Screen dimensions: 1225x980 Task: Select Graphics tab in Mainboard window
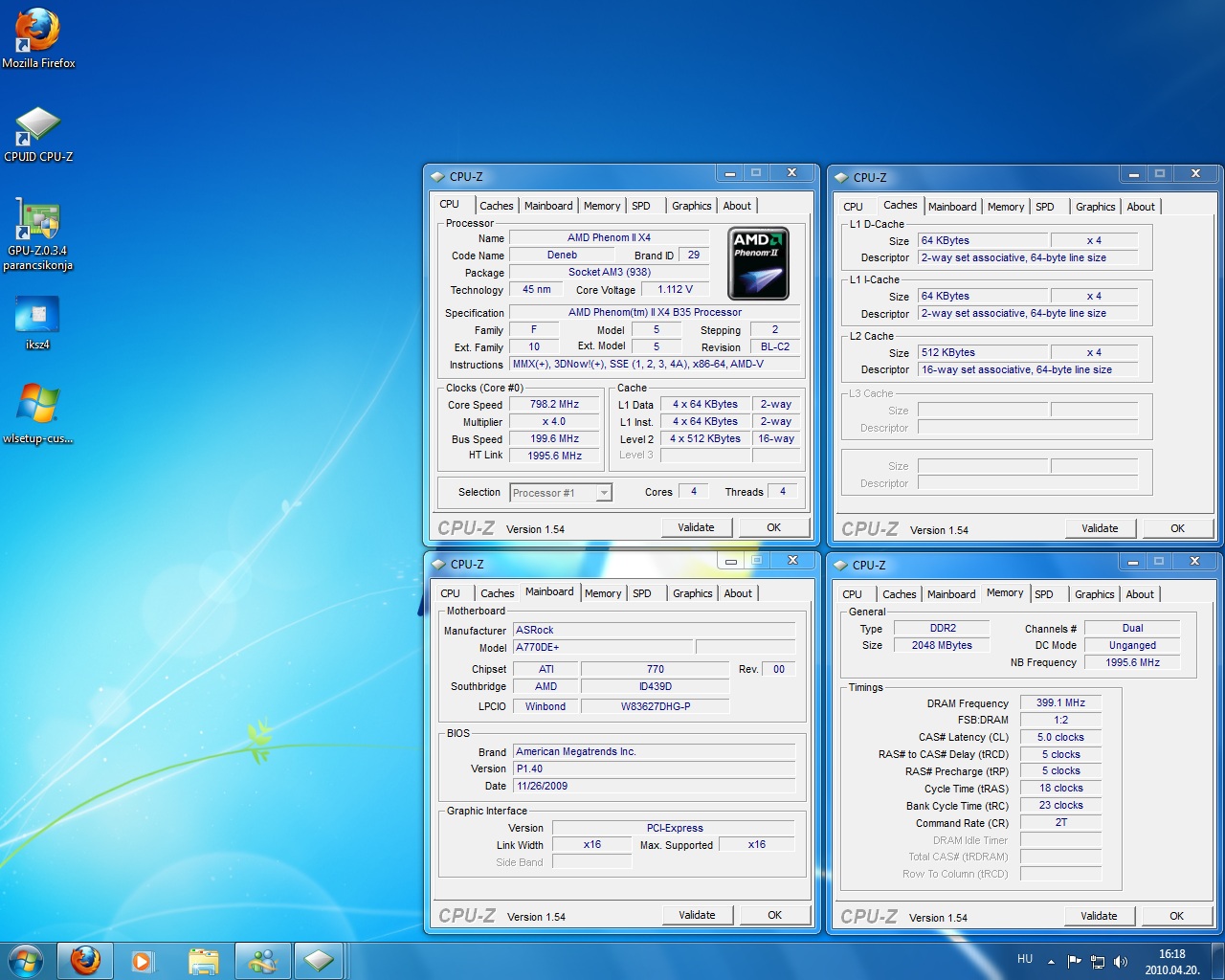point(693,593)
